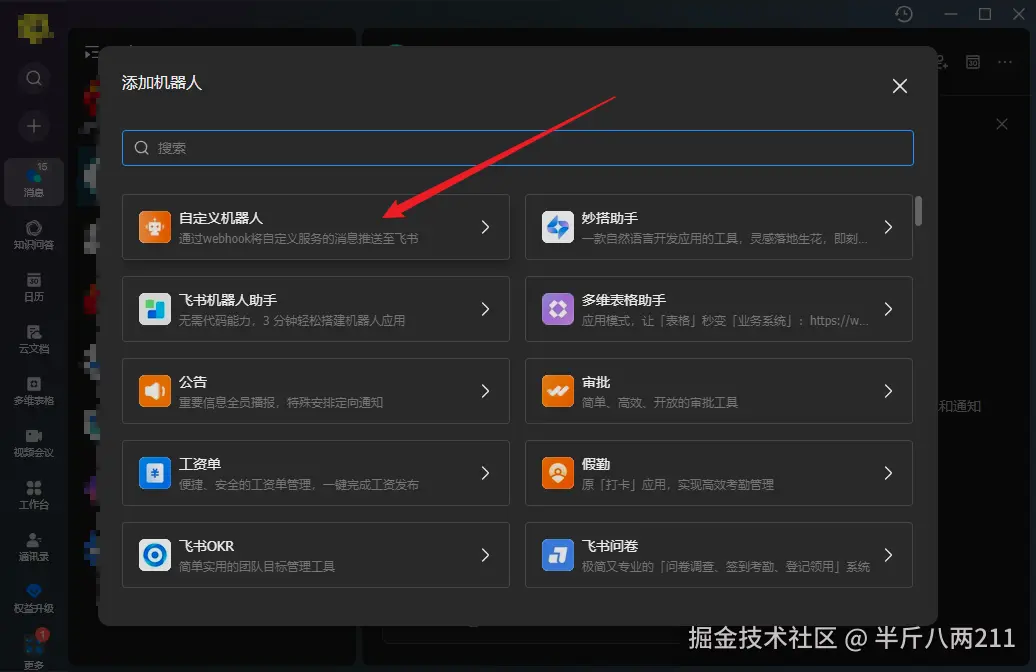
Task: Click the 公告 megaphone icon
Action: tap(155, 391)
